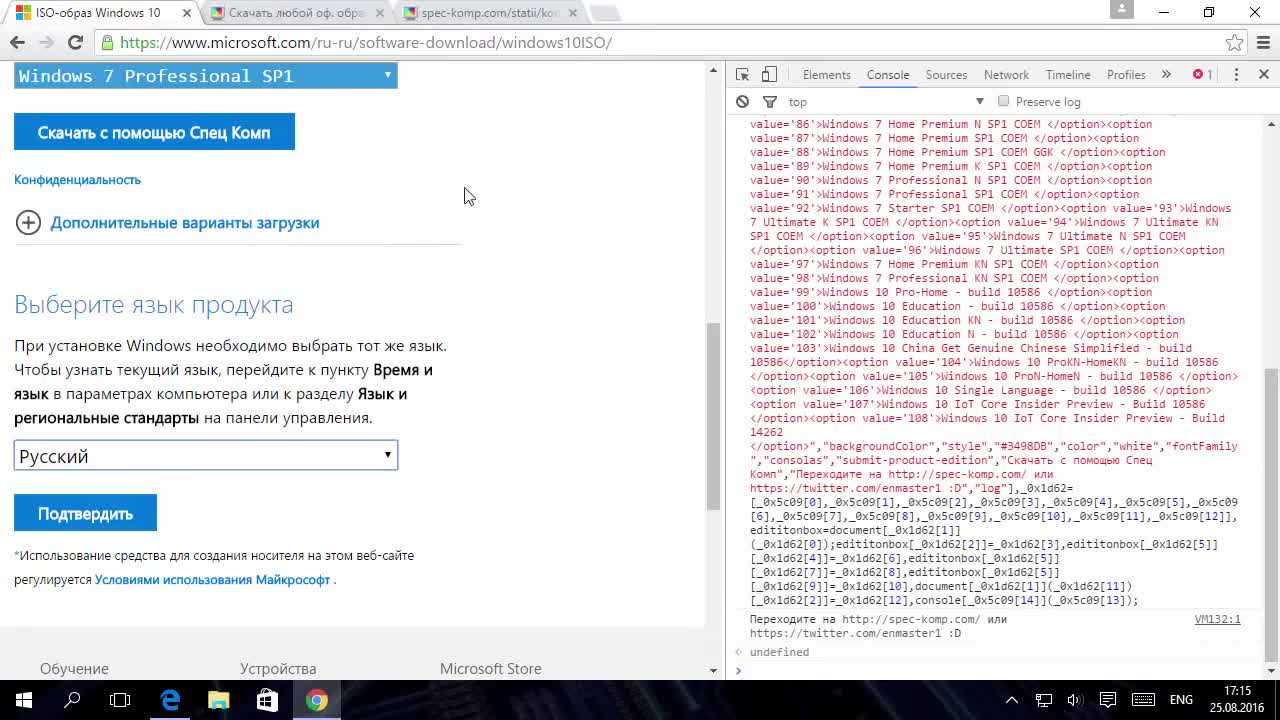
Task: Click the new tab button
Action: [x=605, y=13]
